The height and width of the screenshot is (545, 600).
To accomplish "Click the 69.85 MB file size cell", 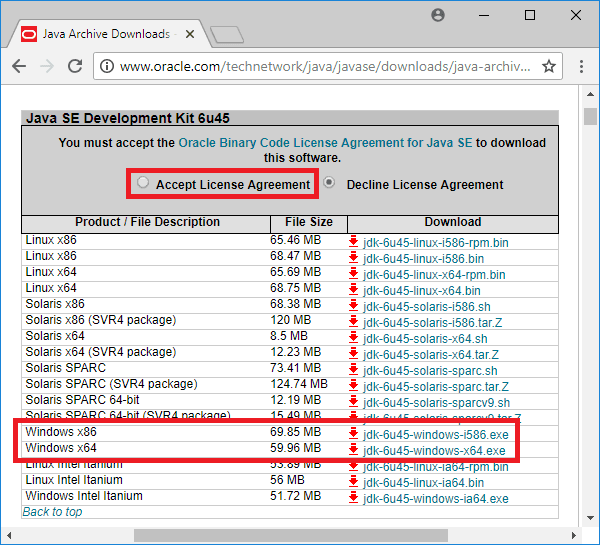I will coord(295,432).
